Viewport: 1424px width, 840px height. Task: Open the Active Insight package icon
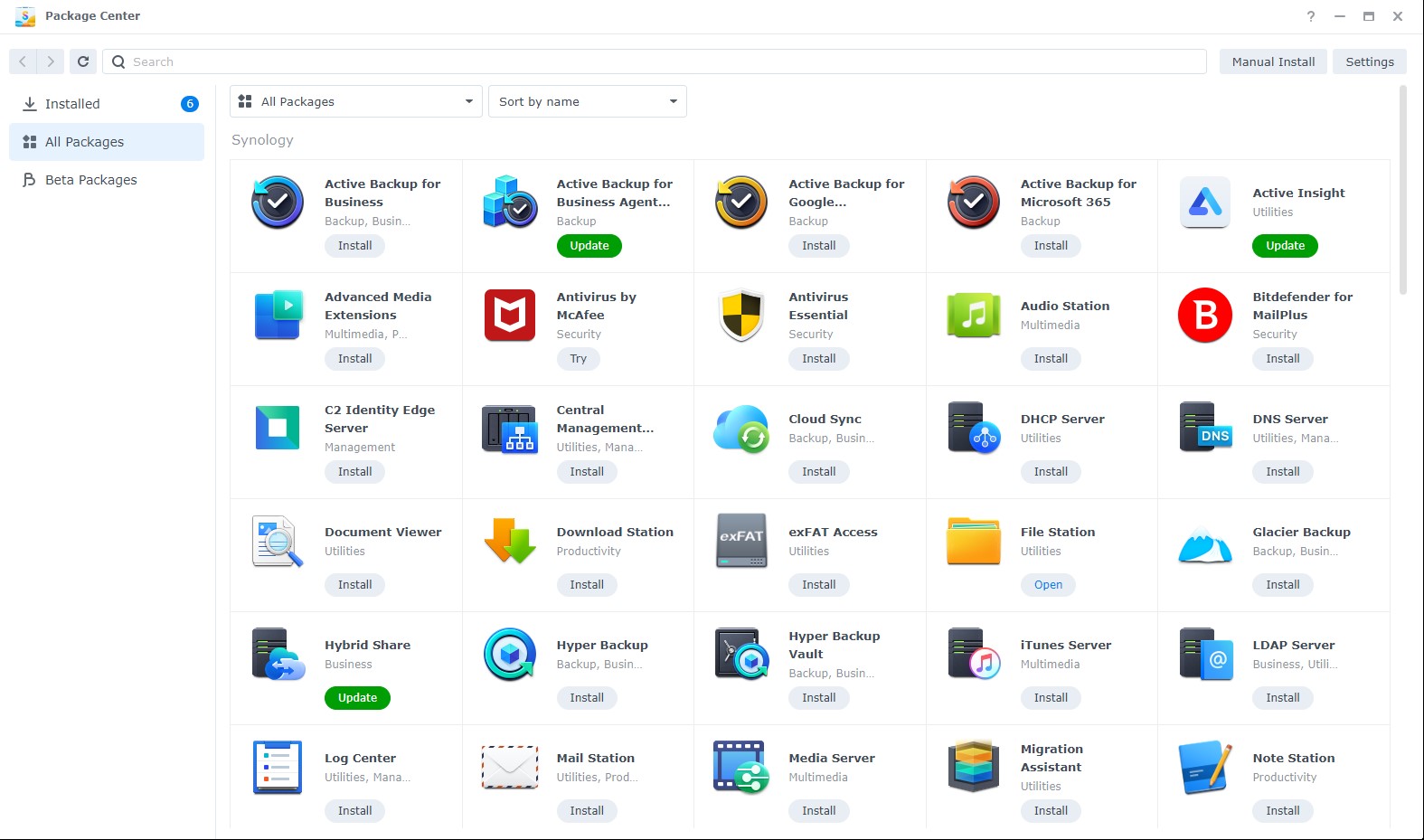(x=1205, y=202)
